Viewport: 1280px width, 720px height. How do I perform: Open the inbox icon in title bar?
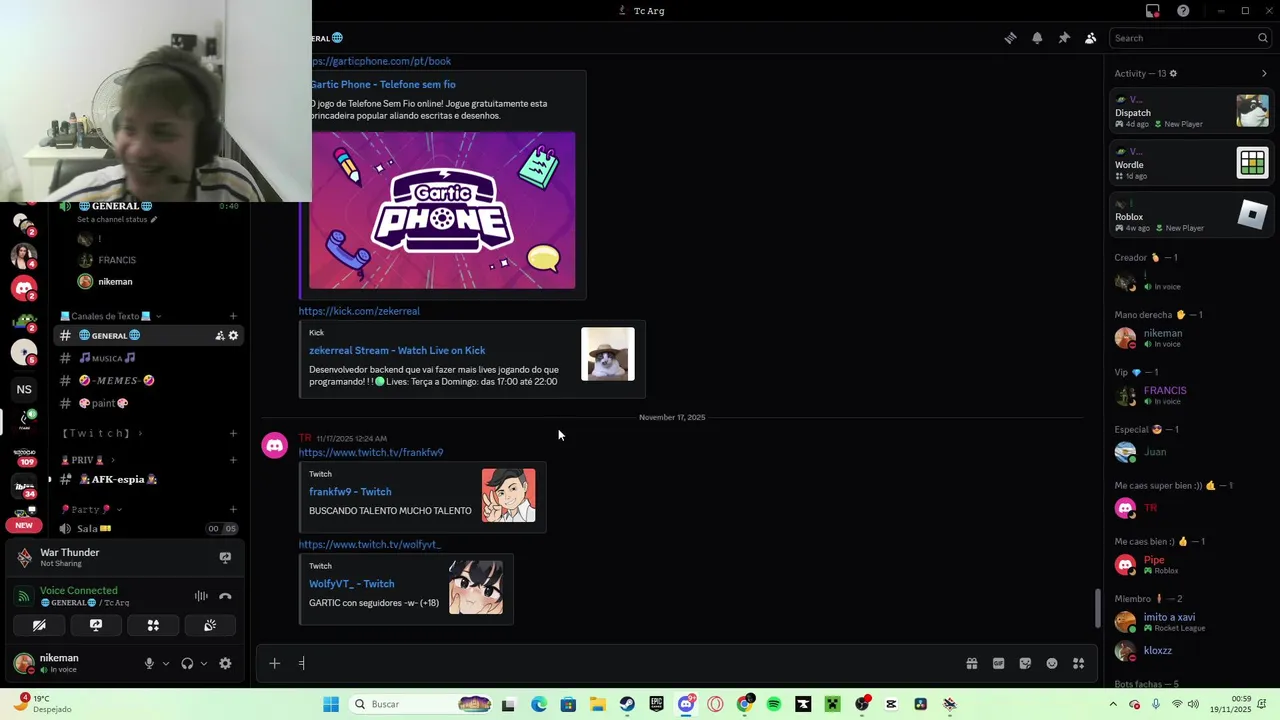point(1153,11)
